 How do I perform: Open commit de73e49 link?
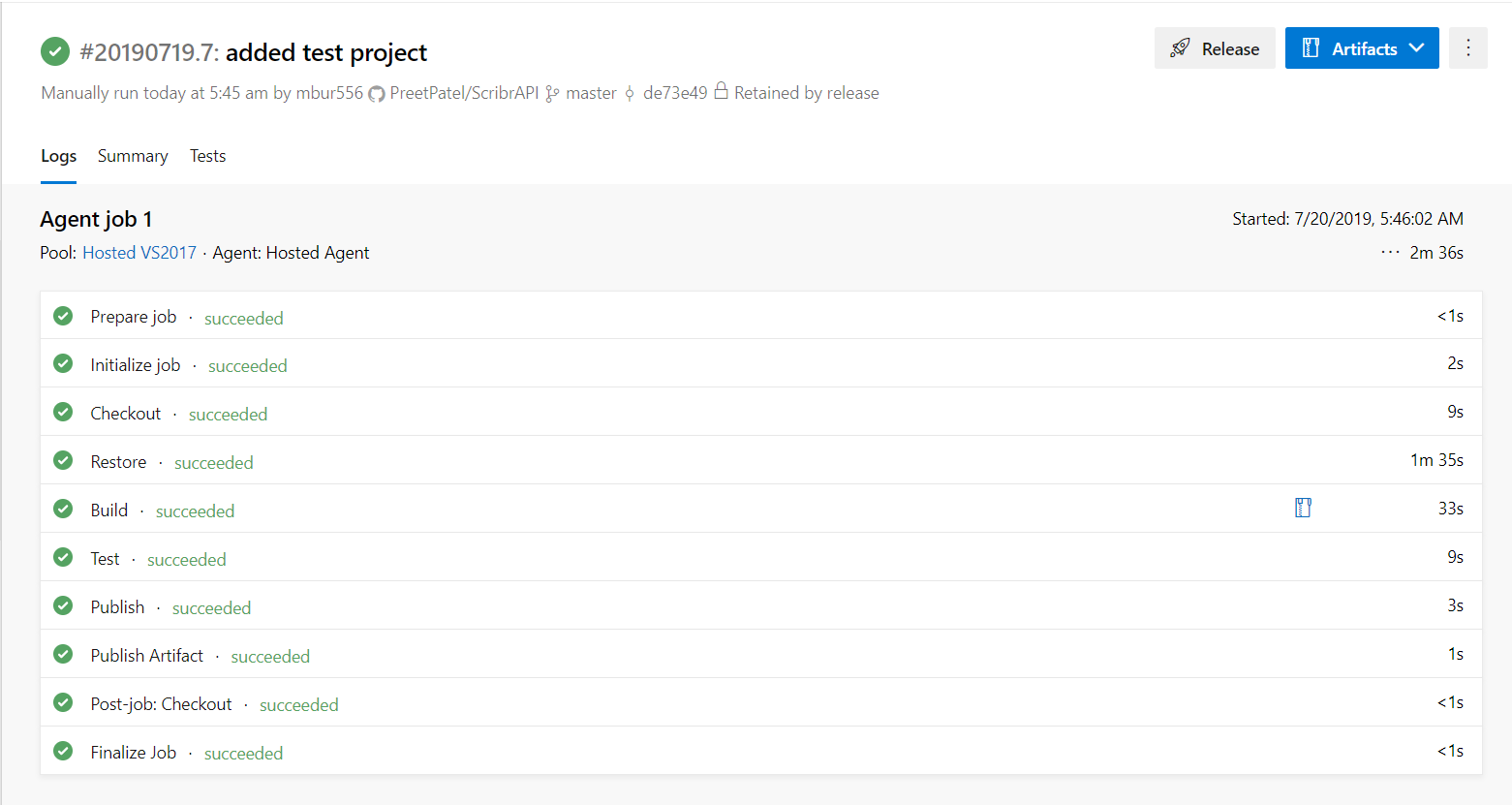click(x=675, y=93)
